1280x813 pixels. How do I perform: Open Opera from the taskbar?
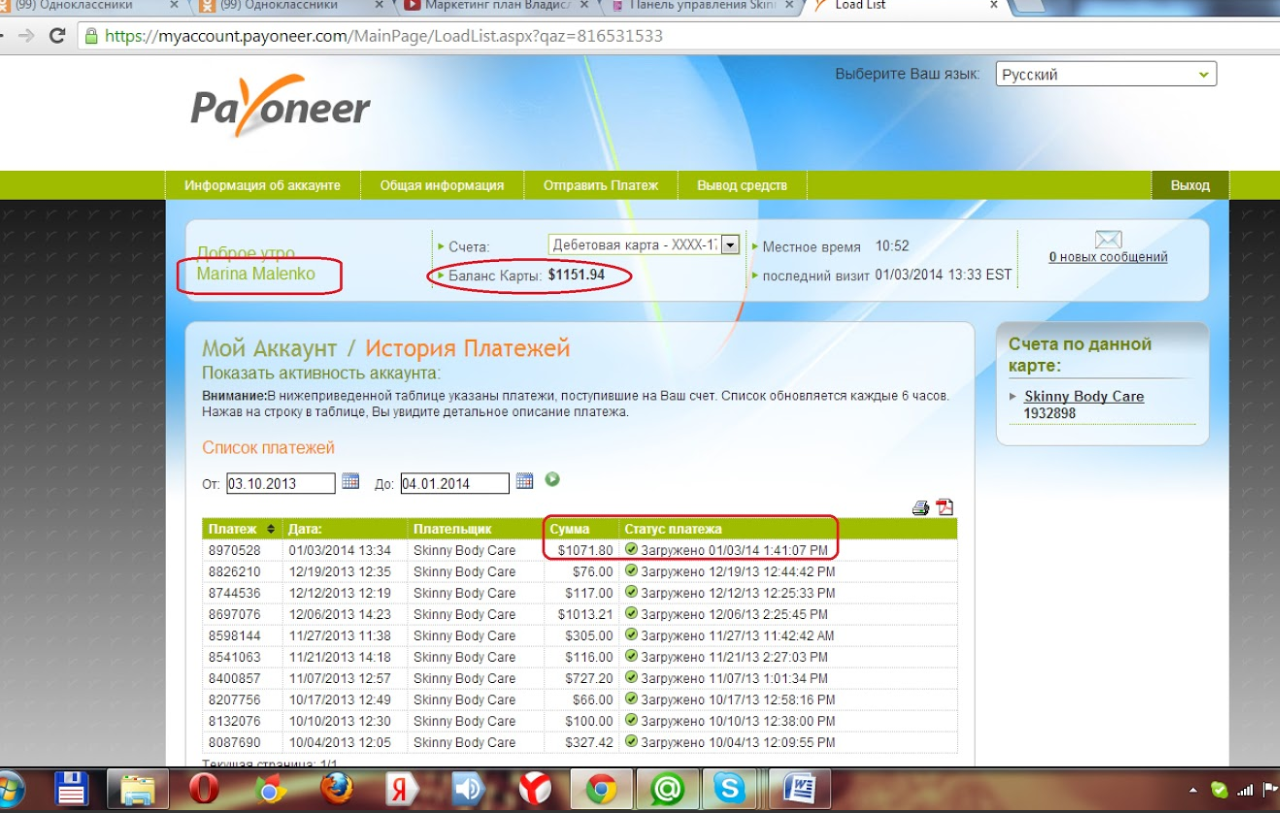pos(204,790)
